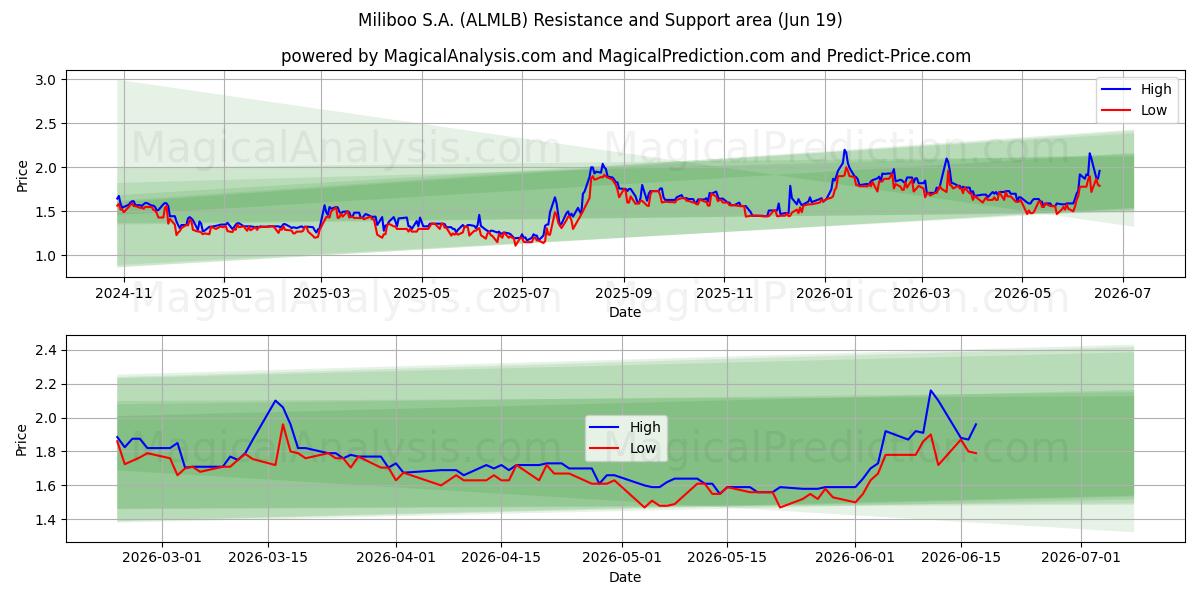The height and width of the screenshot is (600, 1200).
Task: Click the 'Date' axis label under the top chart
Action: coord(625,313)
